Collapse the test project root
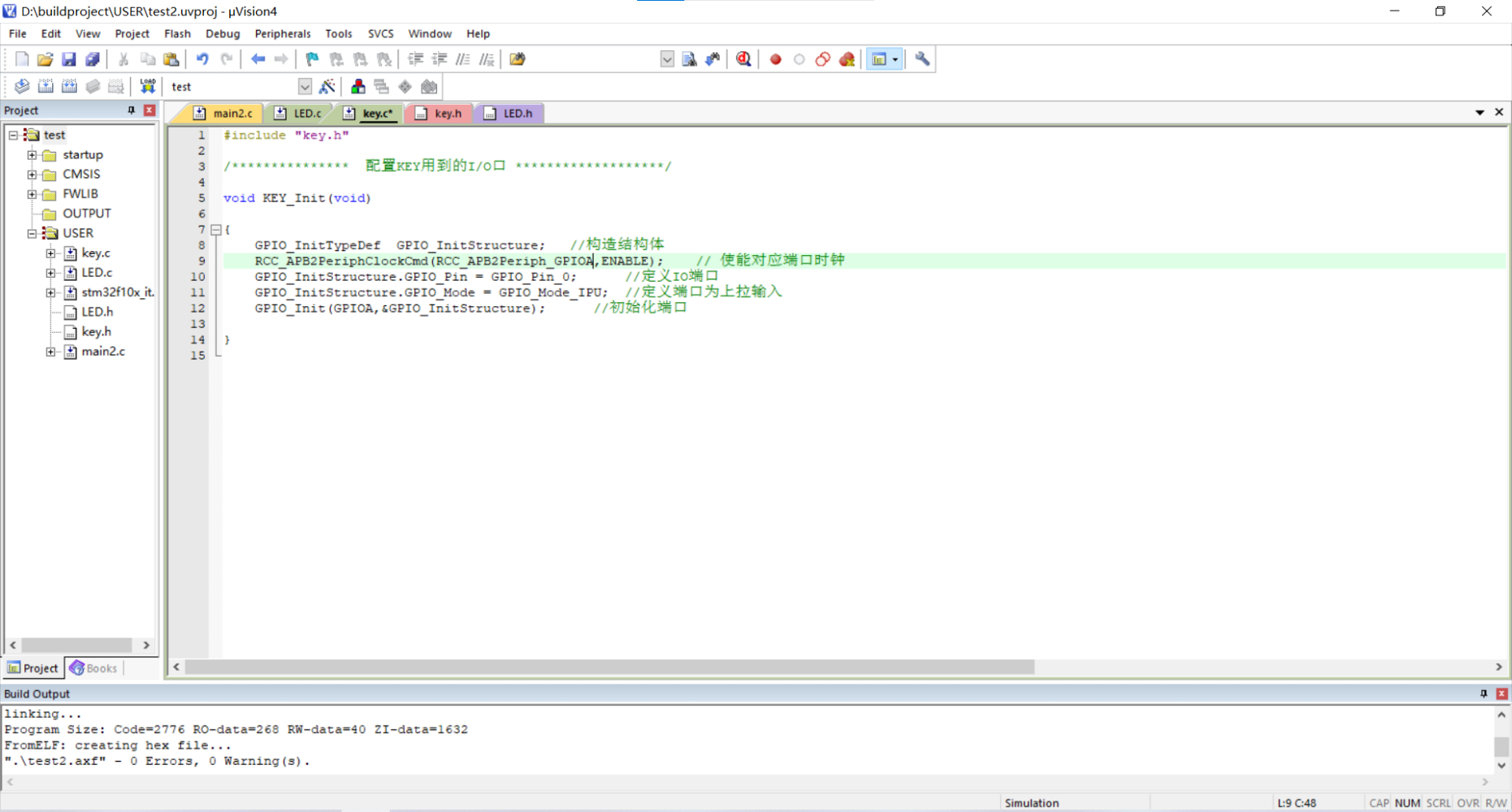 13,135
